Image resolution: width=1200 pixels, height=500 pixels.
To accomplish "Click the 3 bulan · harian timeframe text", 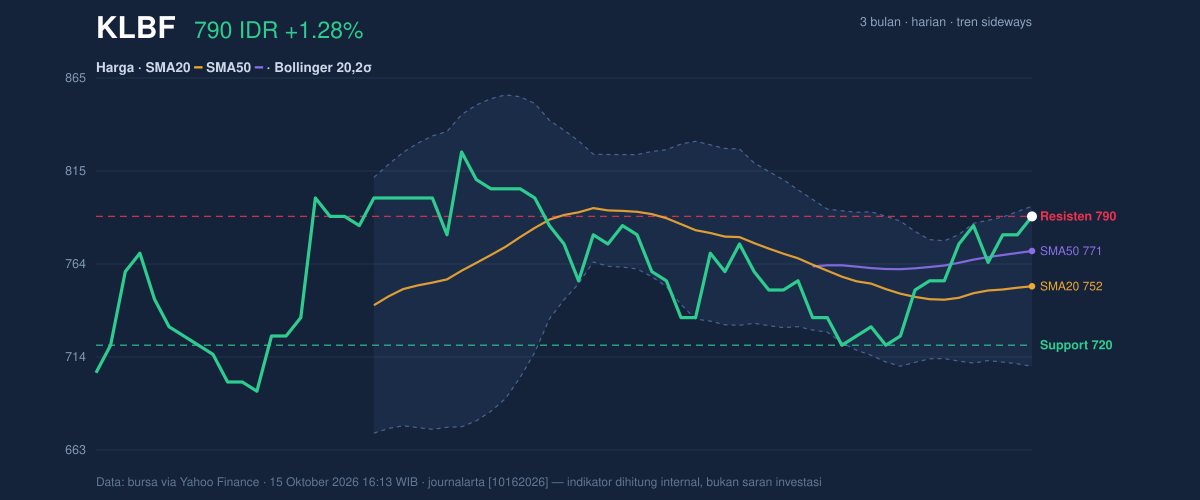I will (902, 22).
